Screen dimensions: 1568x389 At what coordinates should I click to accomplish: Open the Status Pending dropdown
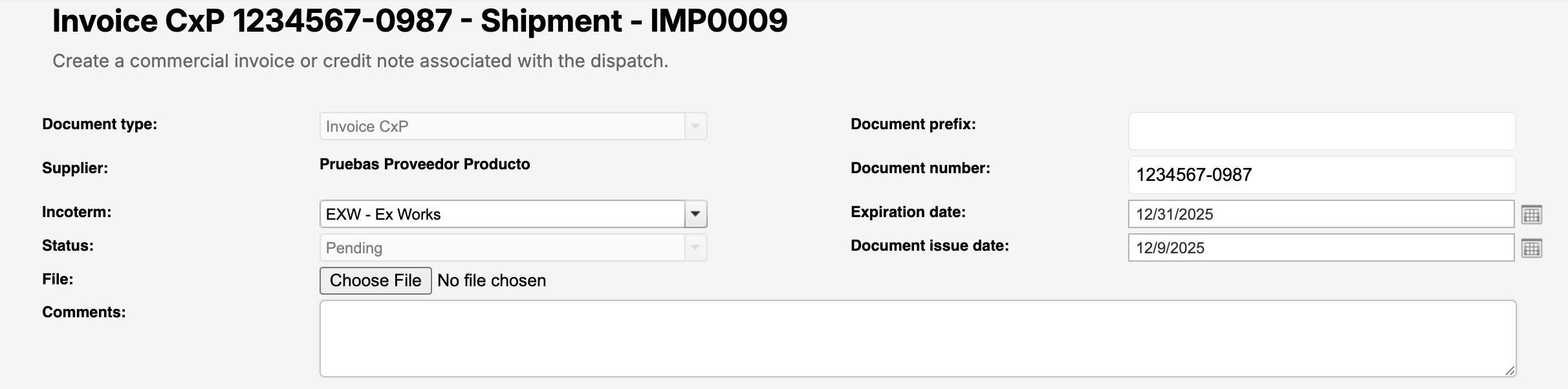coord(513,248)
